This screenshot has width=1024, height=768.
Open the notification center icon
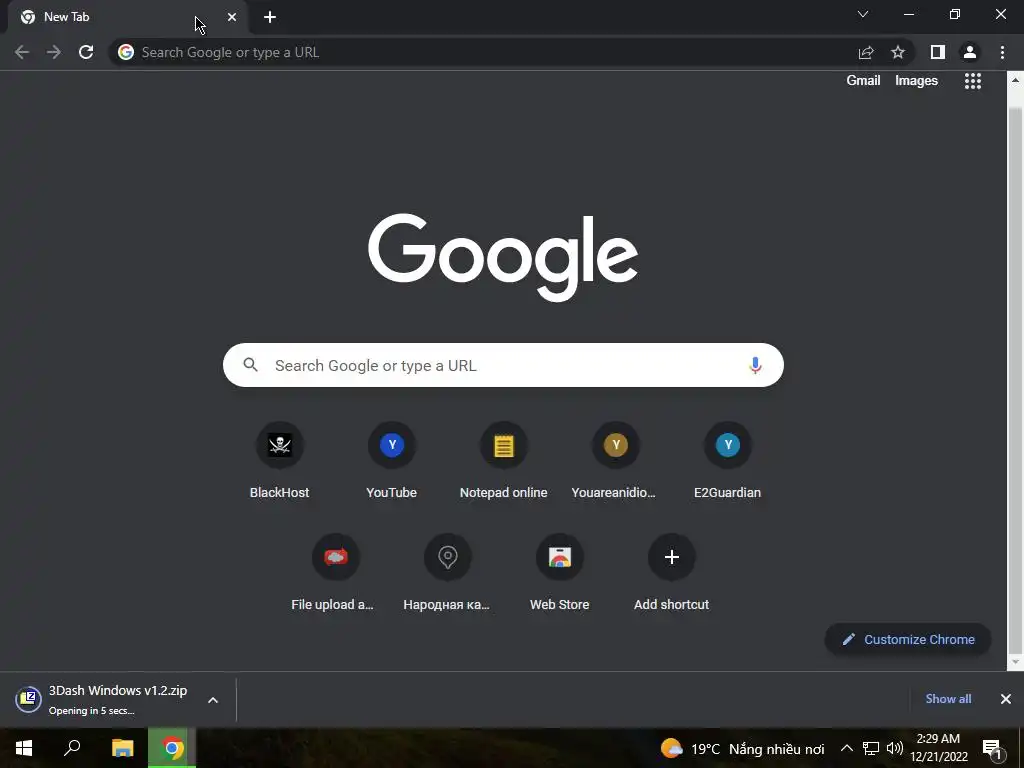(991, 748)
